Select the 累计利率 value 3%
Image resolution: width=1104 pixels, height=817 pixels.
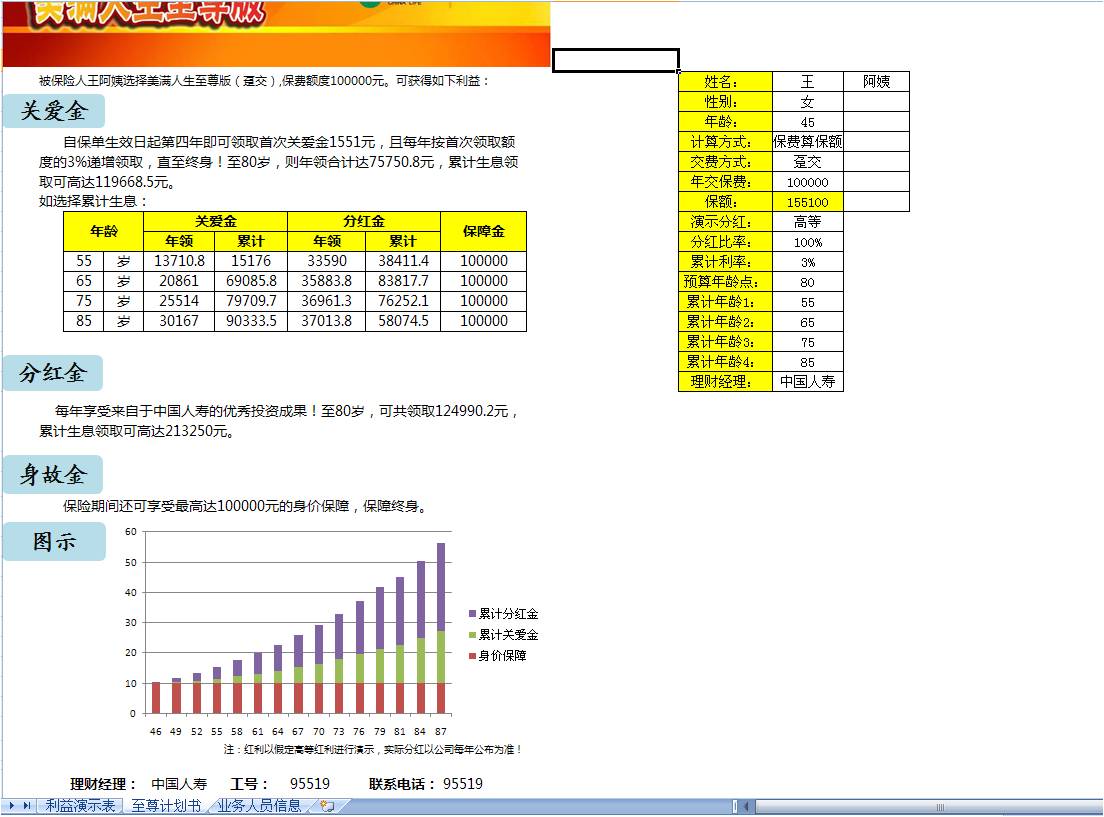(808, 262)
